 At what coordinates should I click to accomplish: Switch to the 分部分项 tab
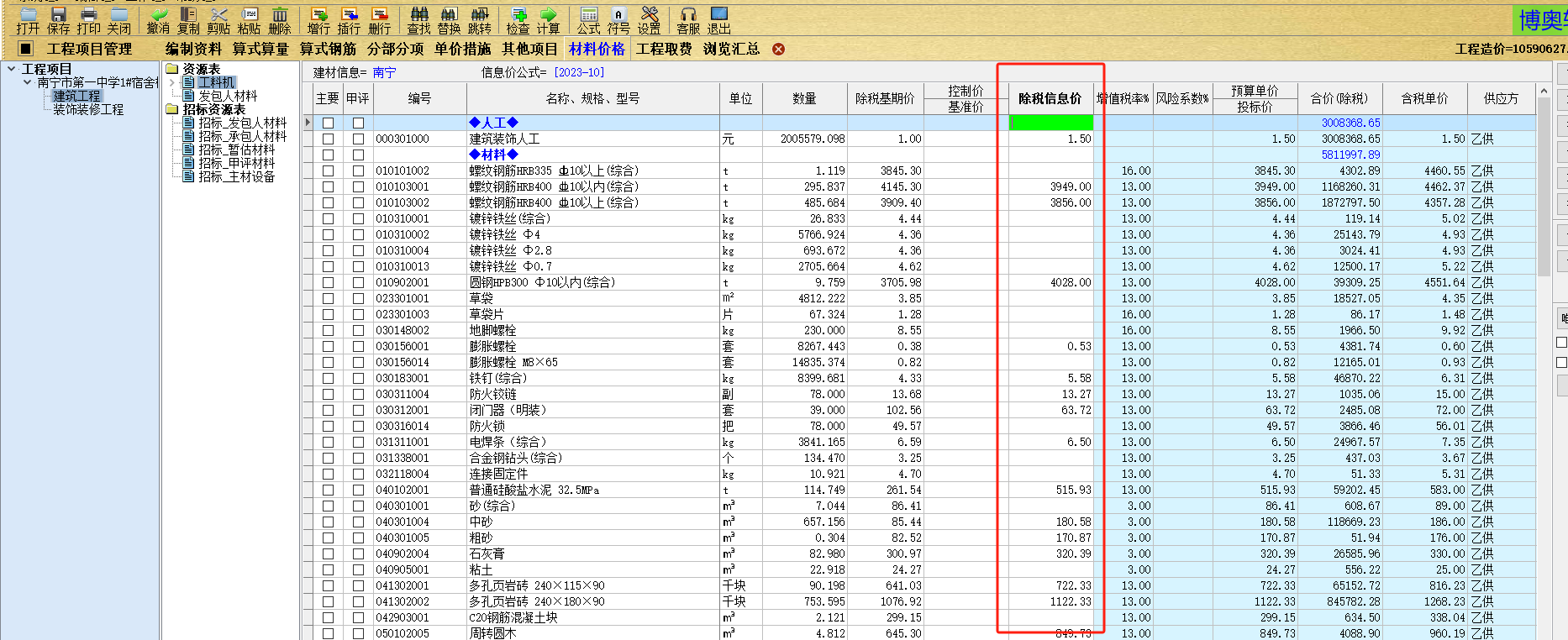click(395, 49)
